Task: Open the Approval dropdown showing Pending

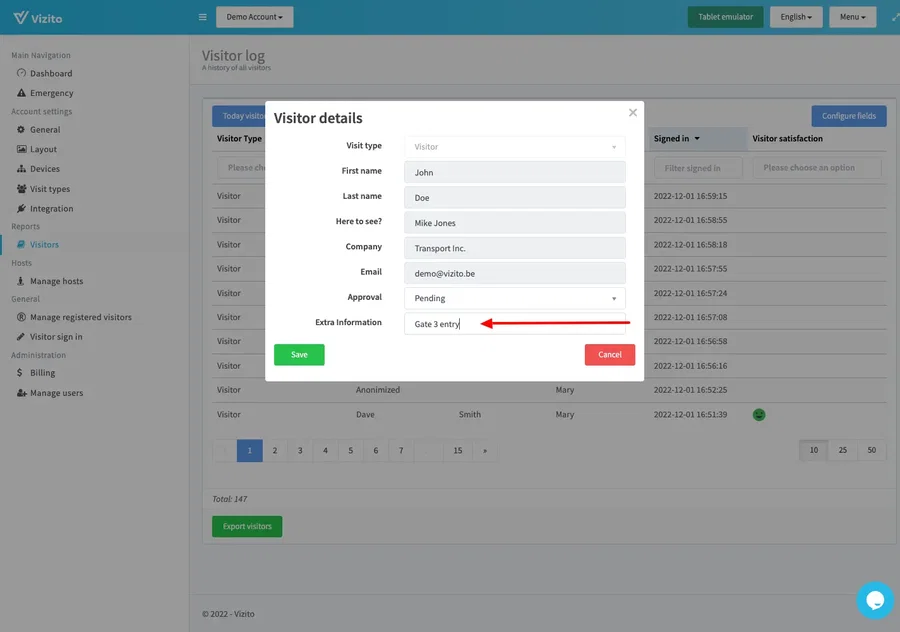Action: [x=515, y=298]
